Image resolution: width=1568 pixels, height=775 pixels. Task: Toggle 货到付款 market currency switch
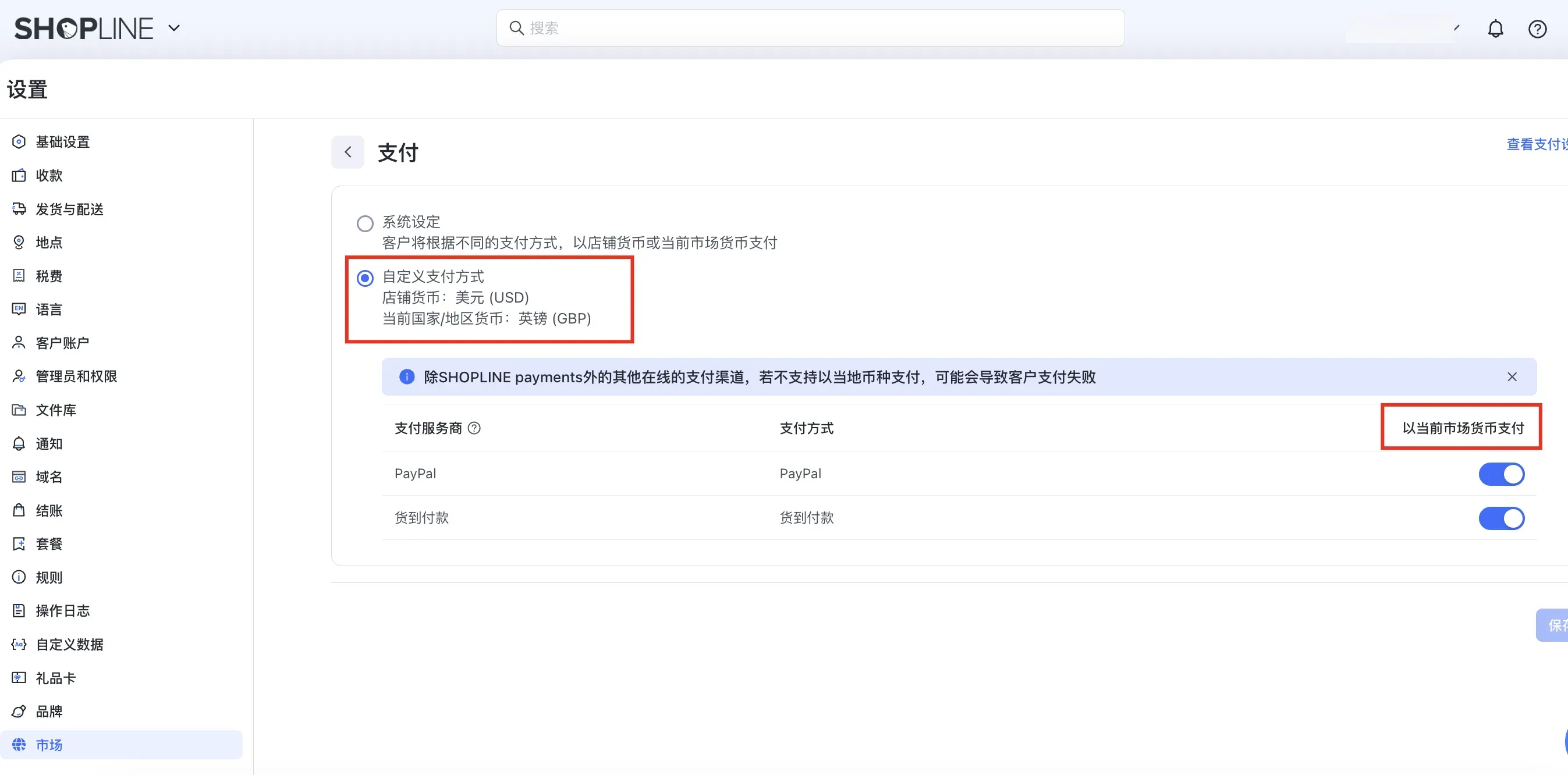point(1501,518)
